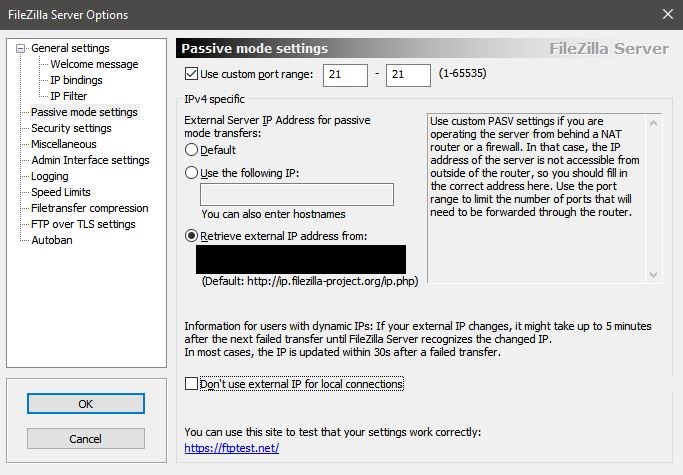
Task: Collapse the General settings tree node
Action: (20, 48)
